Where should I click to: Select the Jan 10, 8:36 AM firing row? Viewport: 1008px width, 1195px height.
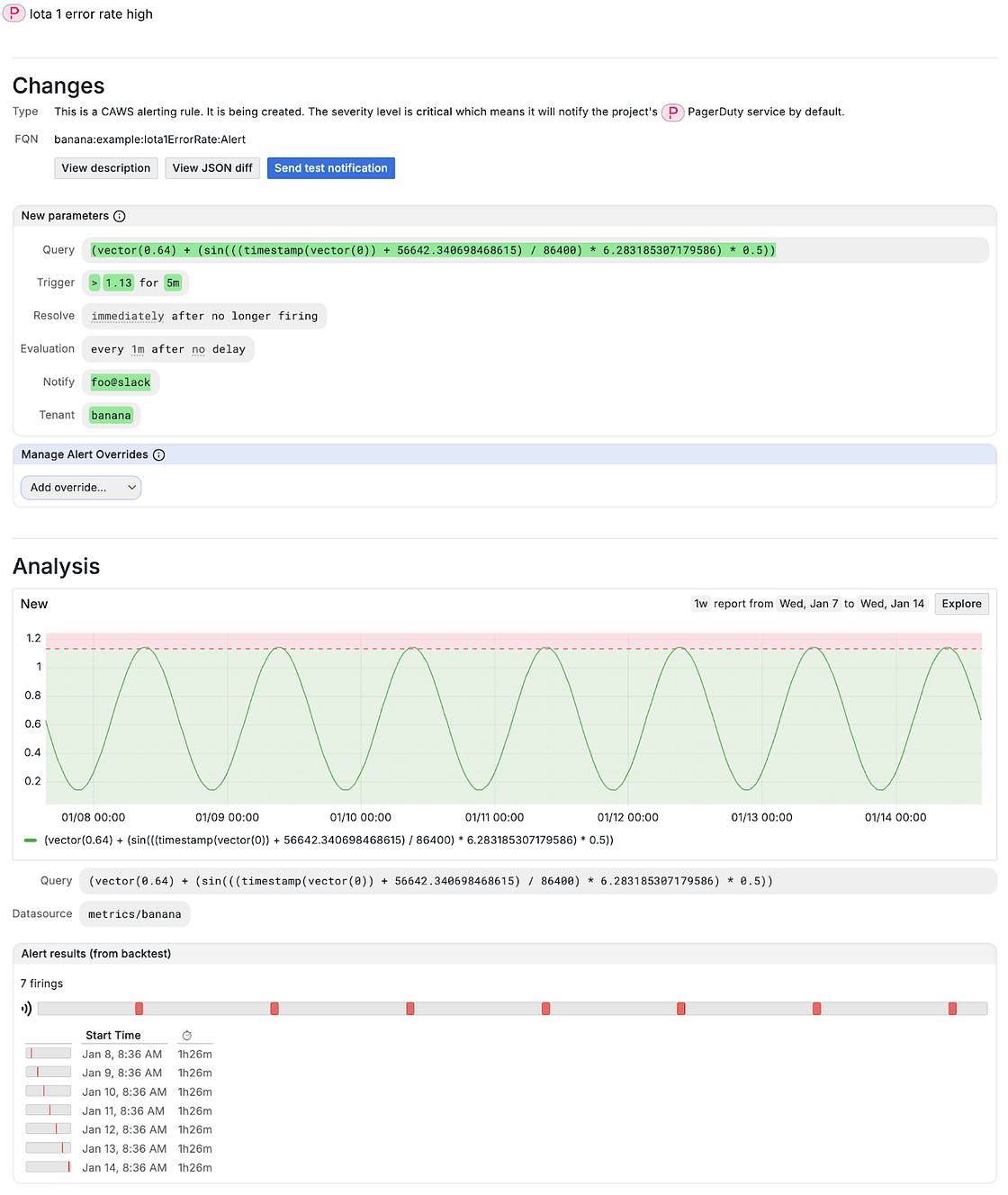click(124, 1092)
